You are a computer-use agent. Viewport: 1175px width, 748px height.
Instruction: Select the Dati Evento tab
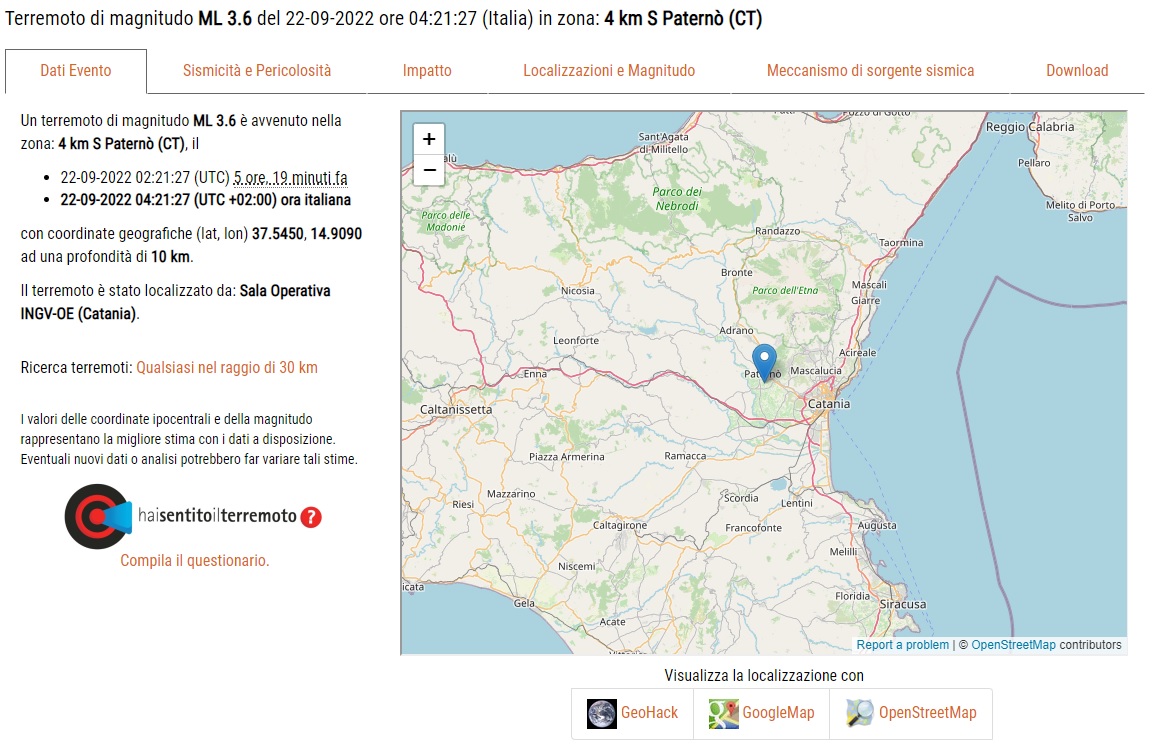click(76, 70)
